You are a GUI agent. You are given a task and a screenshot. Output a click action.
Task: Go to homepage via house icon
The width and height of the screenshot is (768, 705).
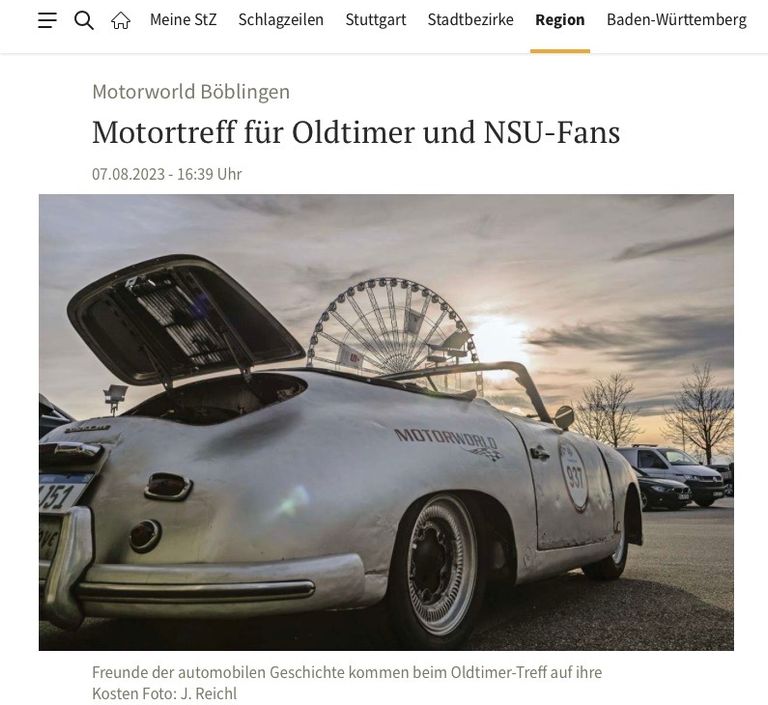click(120, 21)
